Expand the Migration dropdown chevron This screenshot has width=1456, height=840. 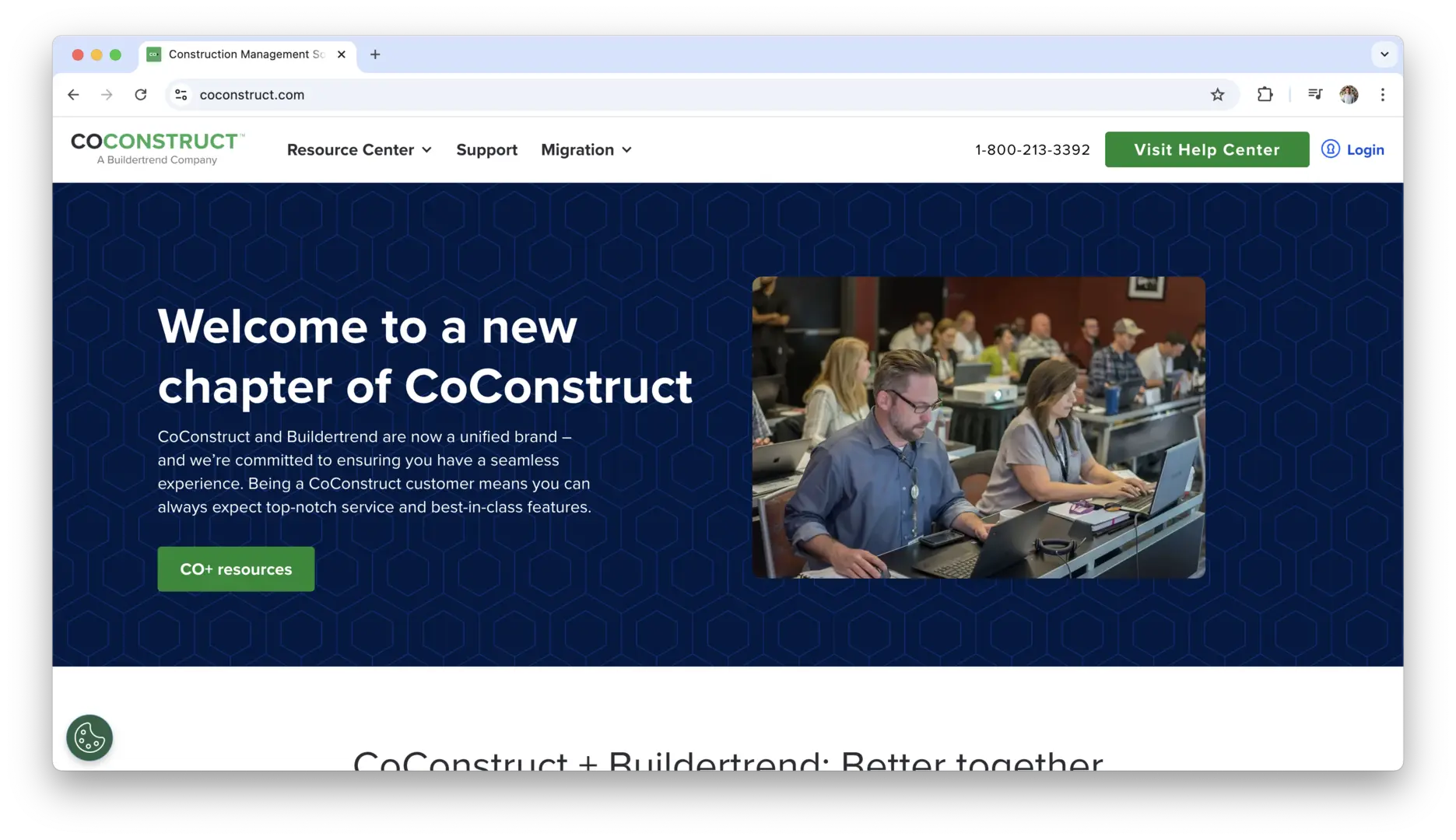click(626, 150)
